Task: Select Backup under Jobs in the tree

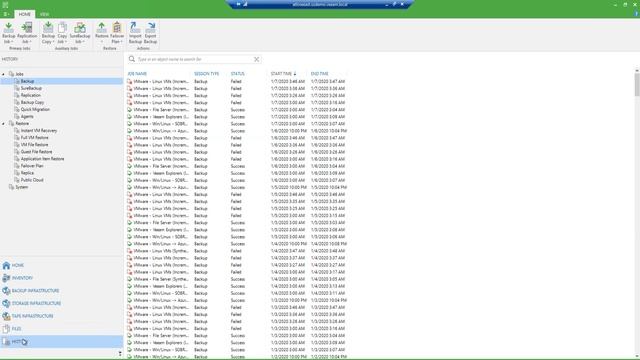Action: point(27,81)
